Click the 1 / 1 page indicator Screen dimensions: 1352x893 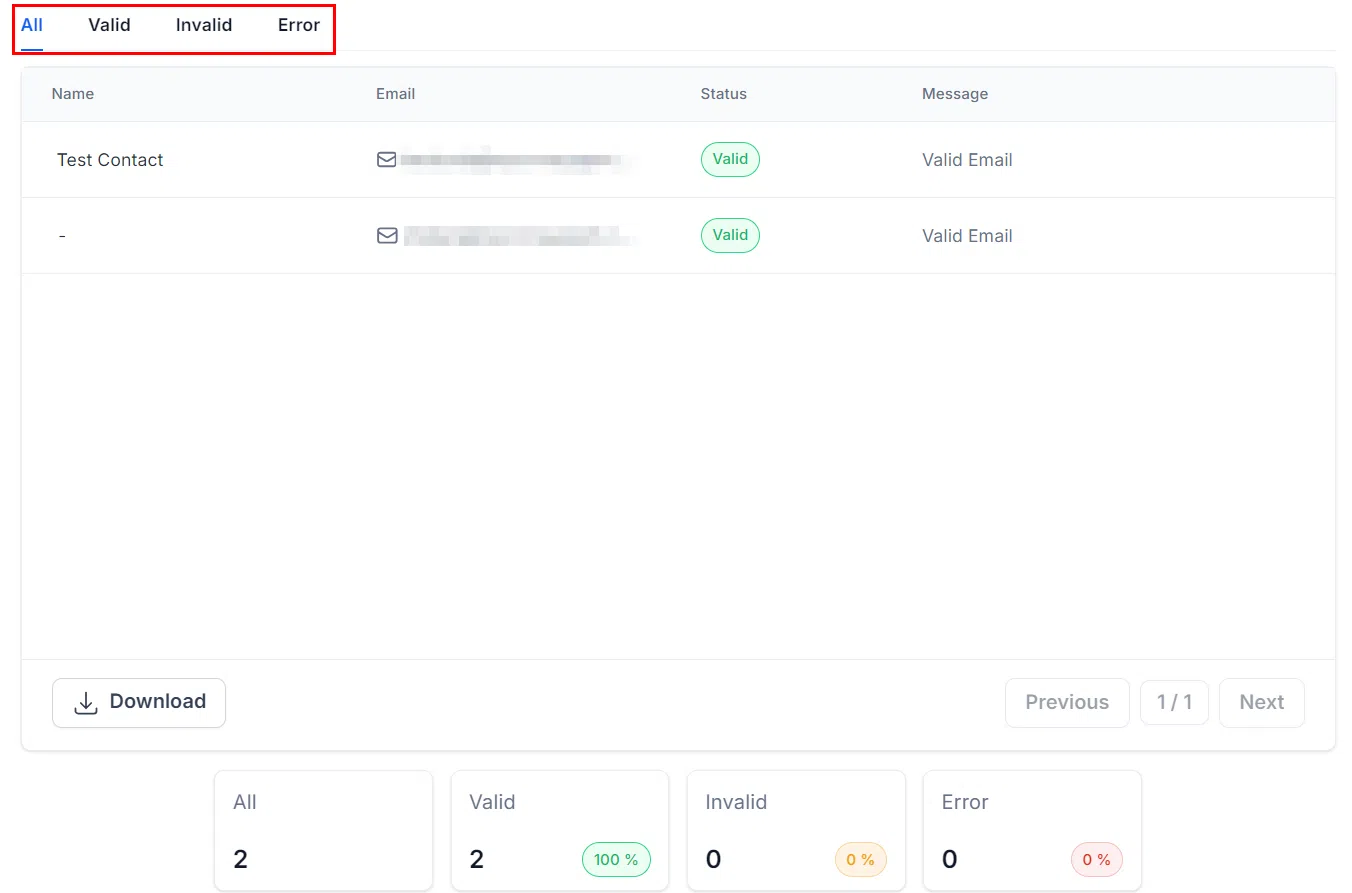(1174, 703)
